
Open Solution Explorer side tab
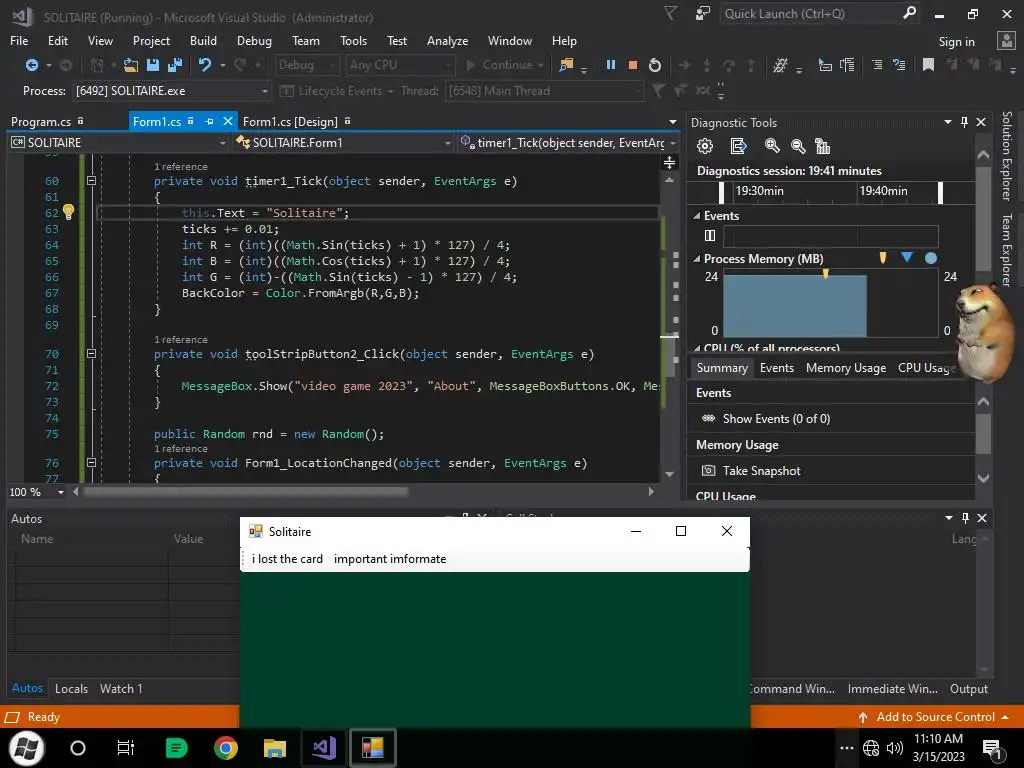point(1006,155)
